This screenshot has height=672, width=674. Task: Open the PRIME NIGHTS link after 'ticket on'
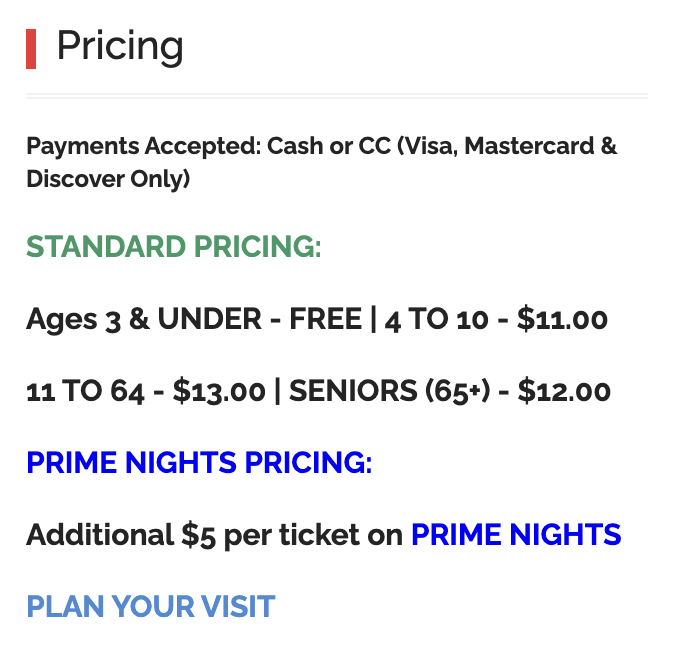click(x=516, y=534)
